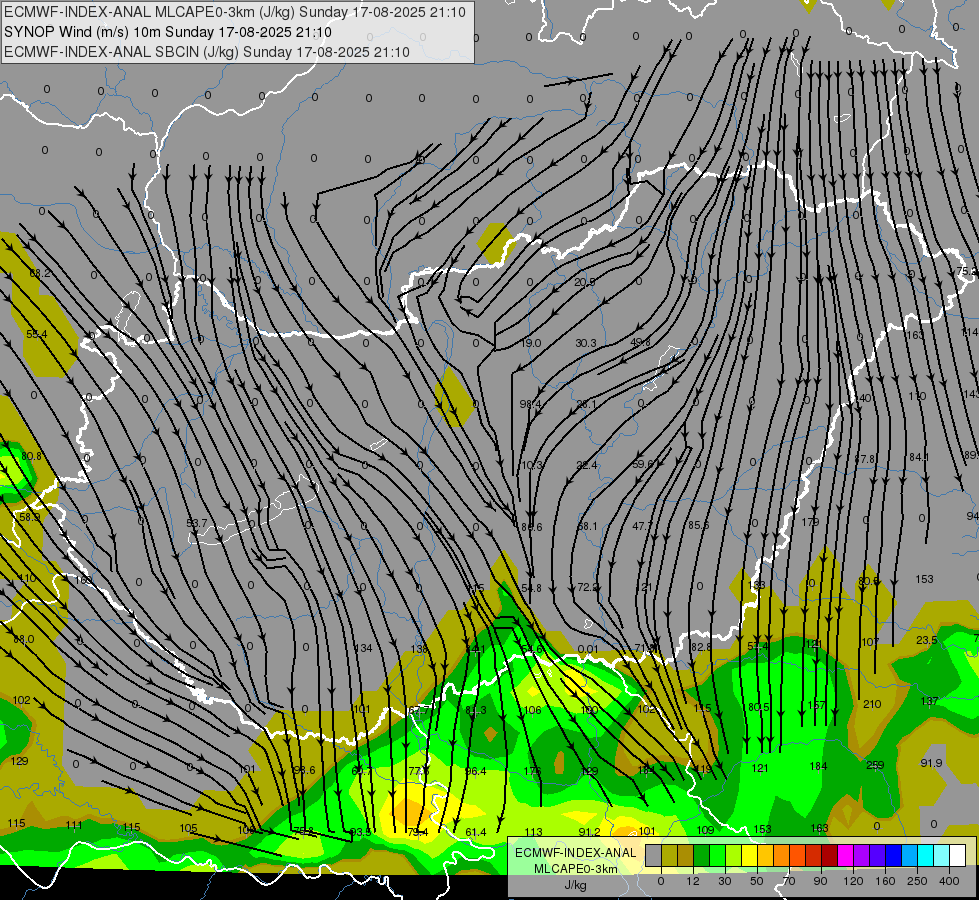Viewport: 979px width, 900px height.
Task: Click the cyan legend swatch
Action: 925,855
